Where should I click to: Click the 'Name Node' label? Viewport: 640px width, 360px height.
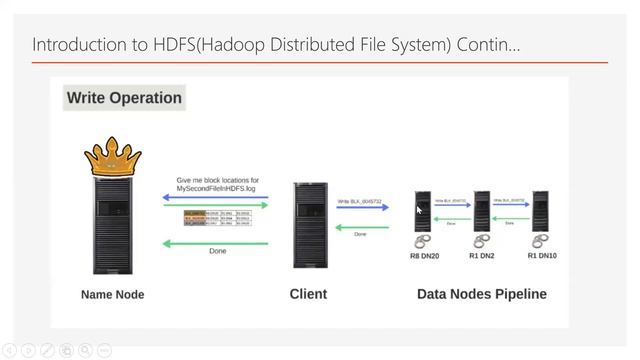113,294
